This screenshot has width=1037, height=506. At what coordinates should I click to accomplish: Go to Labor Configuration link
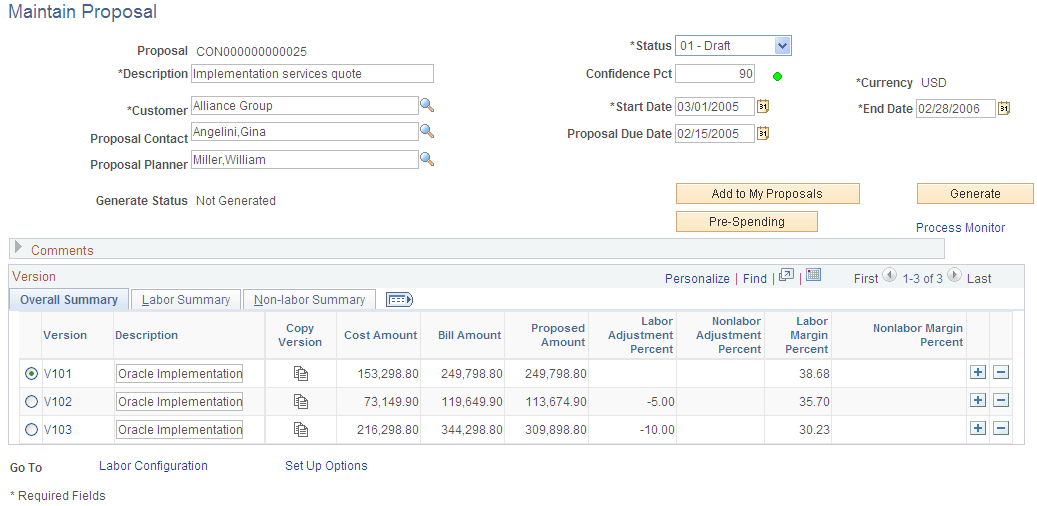(153, 466)
